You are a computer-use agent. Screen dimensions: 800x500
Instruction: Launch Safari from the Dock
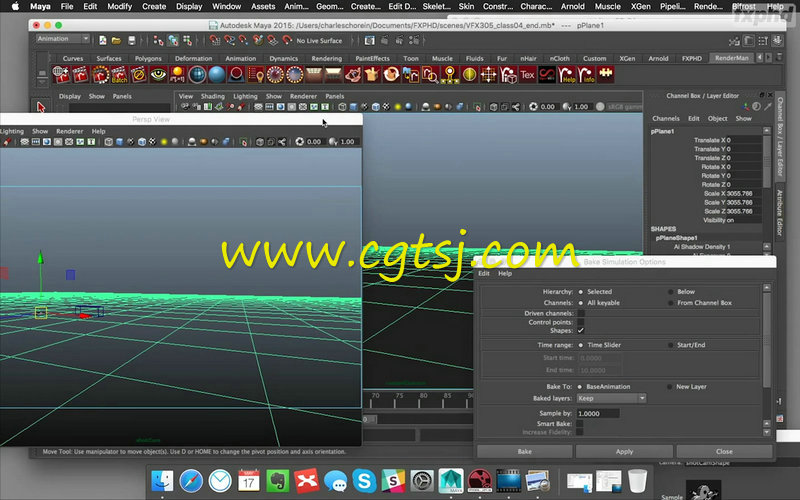point(191,480)
